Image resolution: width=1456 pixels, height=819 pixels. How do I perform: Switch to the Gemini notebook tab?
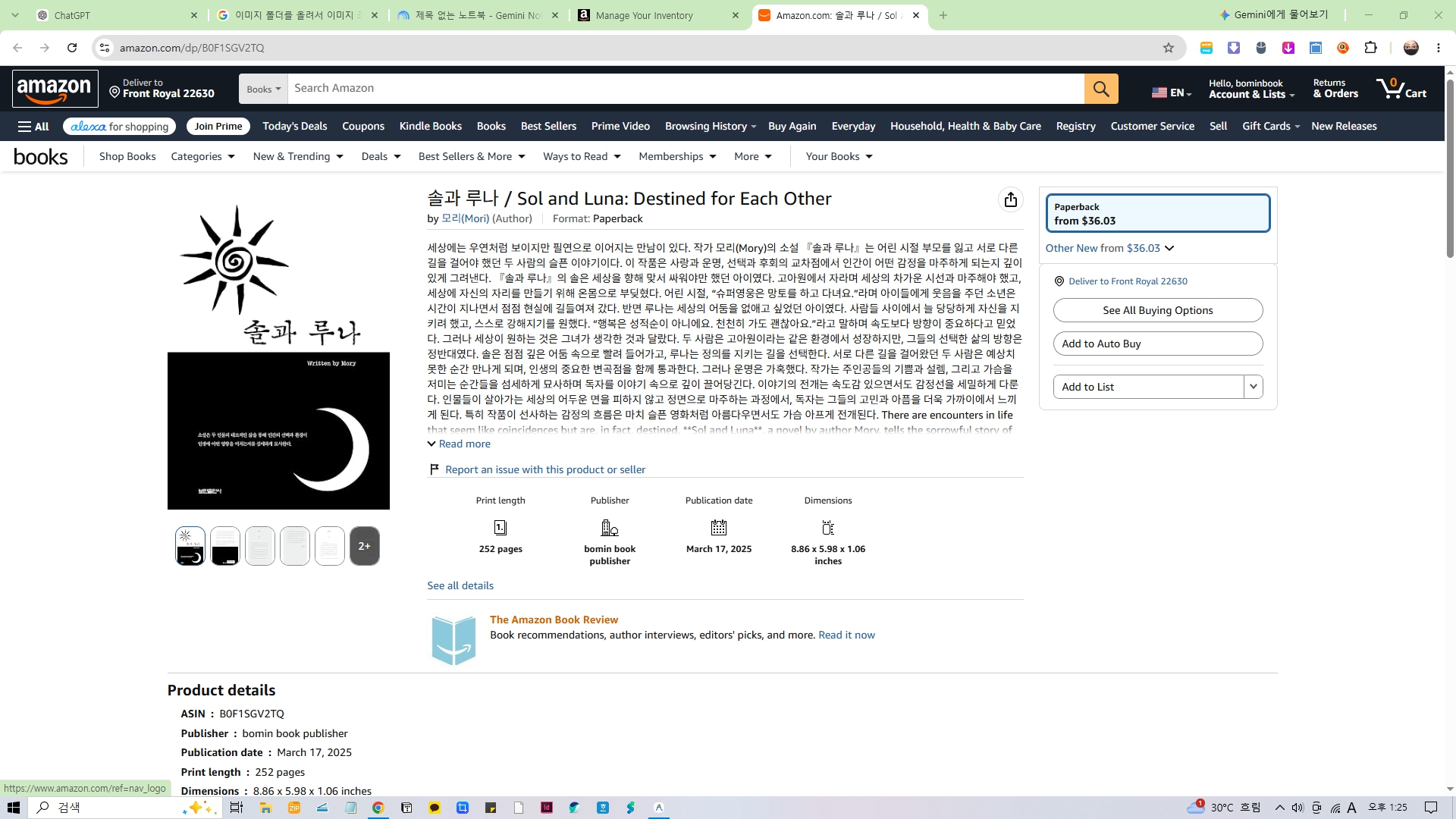click(x=478, y=15)
